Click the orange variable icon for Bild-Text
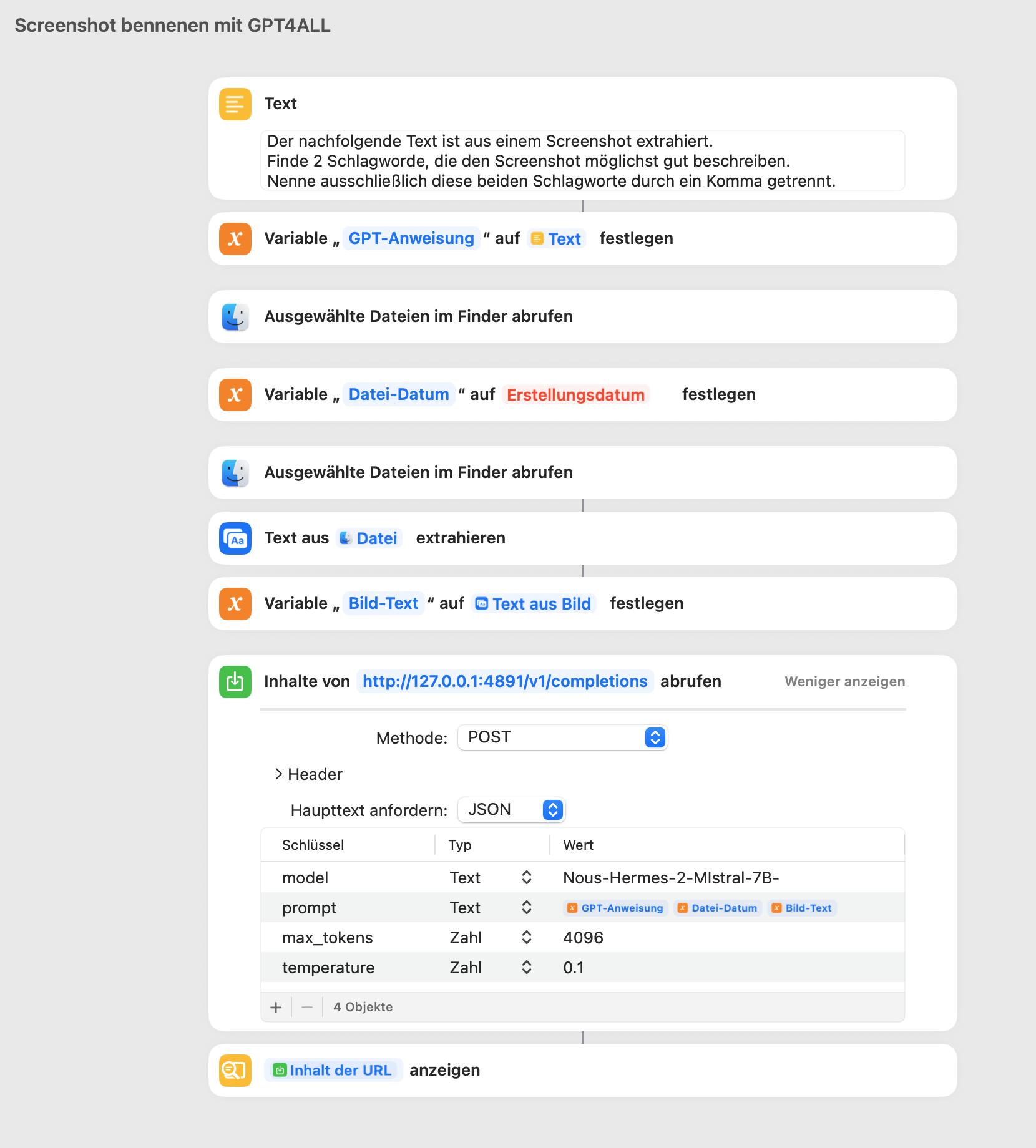 click(x=235, y=604)
